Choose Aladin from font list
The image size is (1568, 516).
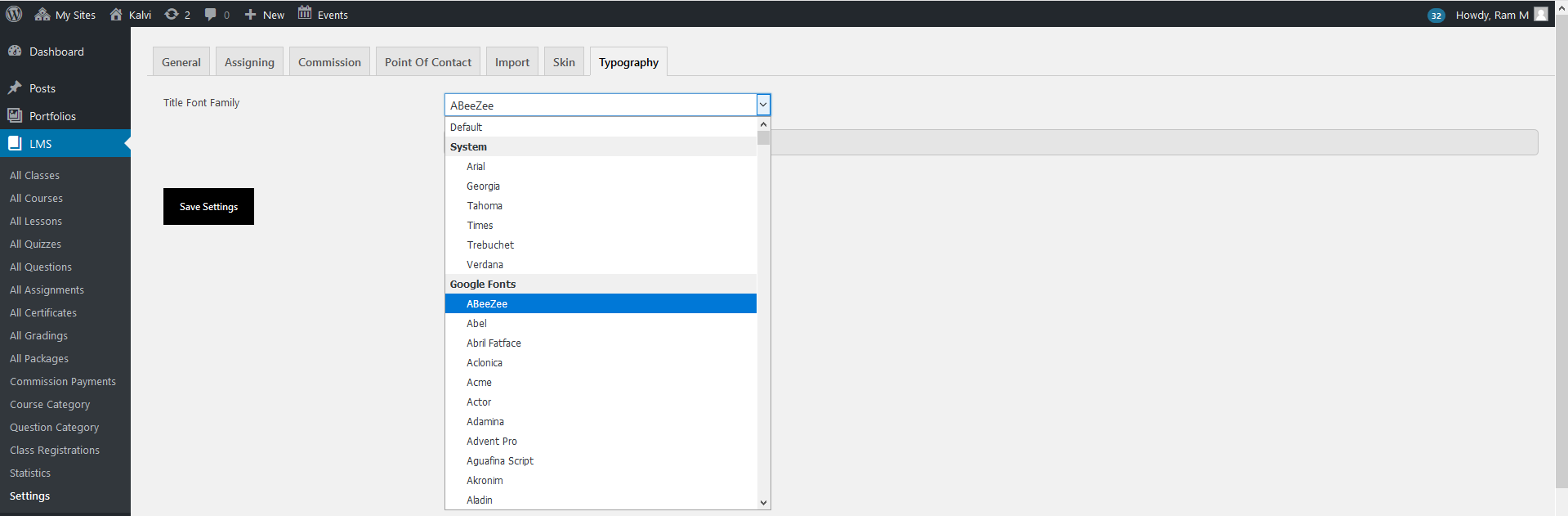coord(601,500)
